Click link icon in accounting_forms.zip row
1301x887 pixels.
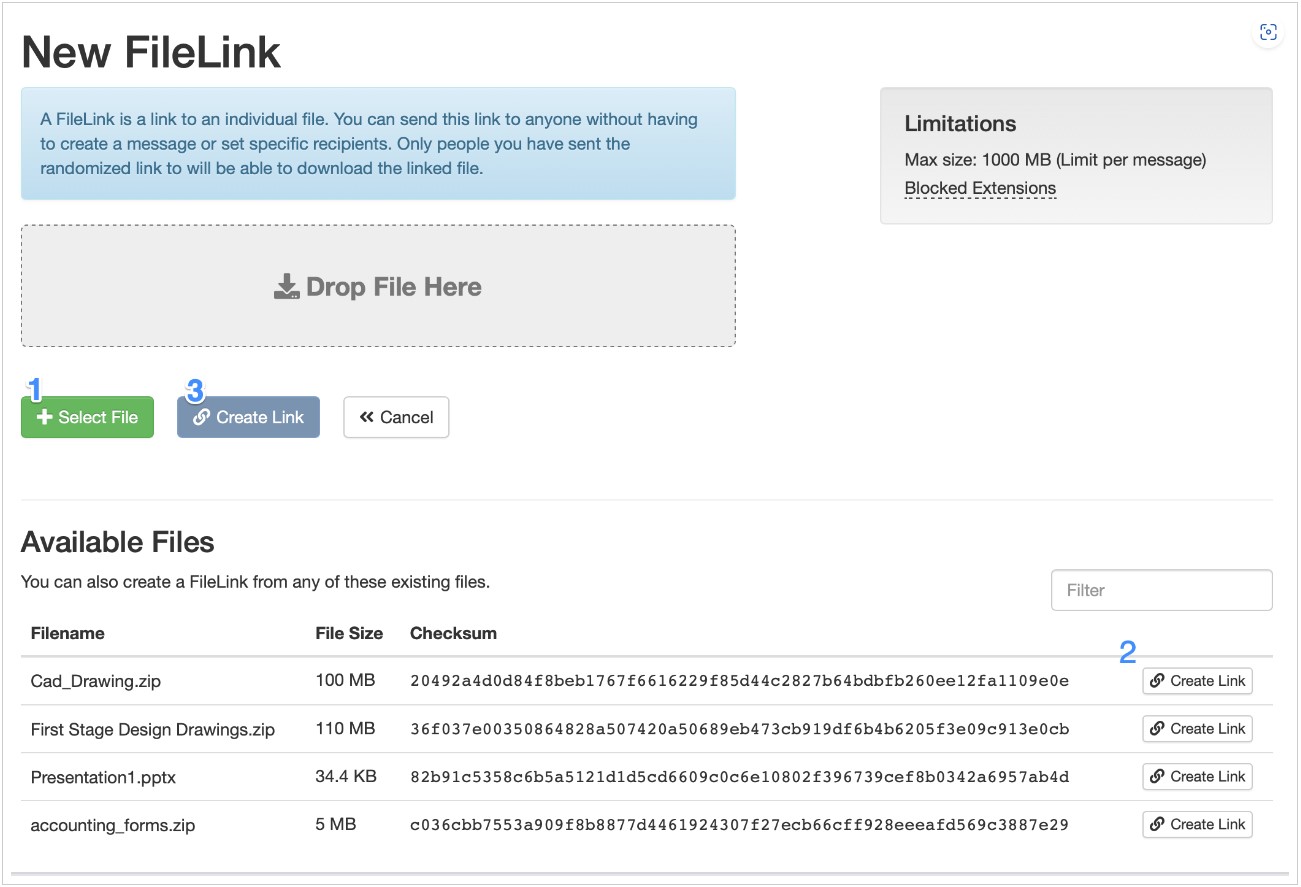(x=1157, y=825)
